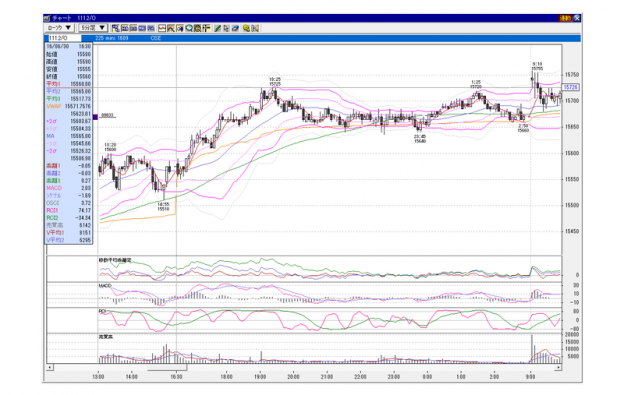Click the 1112/O symbol code field
The width and height of the screenshot is (624, 395).
[64, 38]
